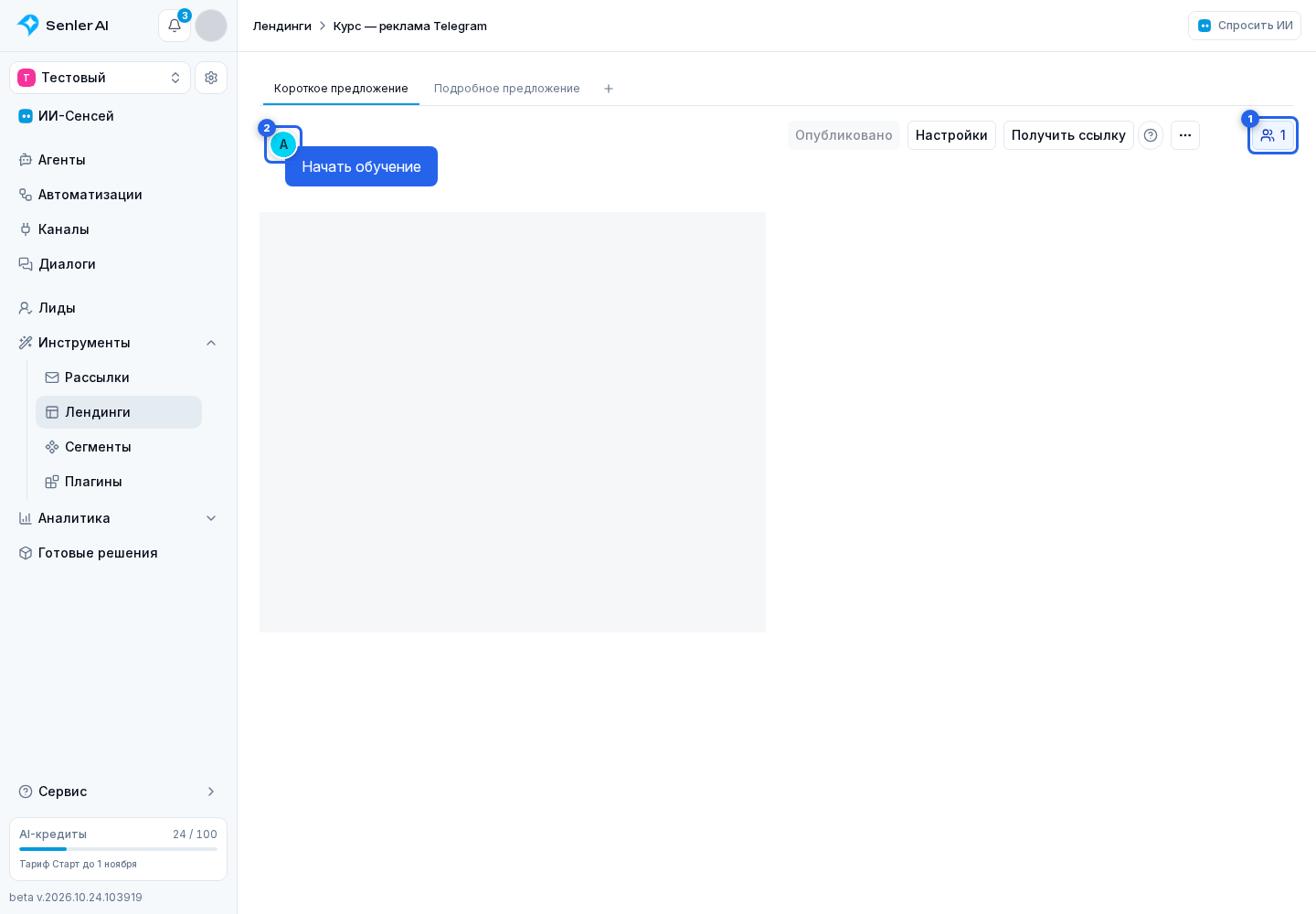Go to Каналы
The height and width of the screenshot is (914, 1316).
pos(118,229)
